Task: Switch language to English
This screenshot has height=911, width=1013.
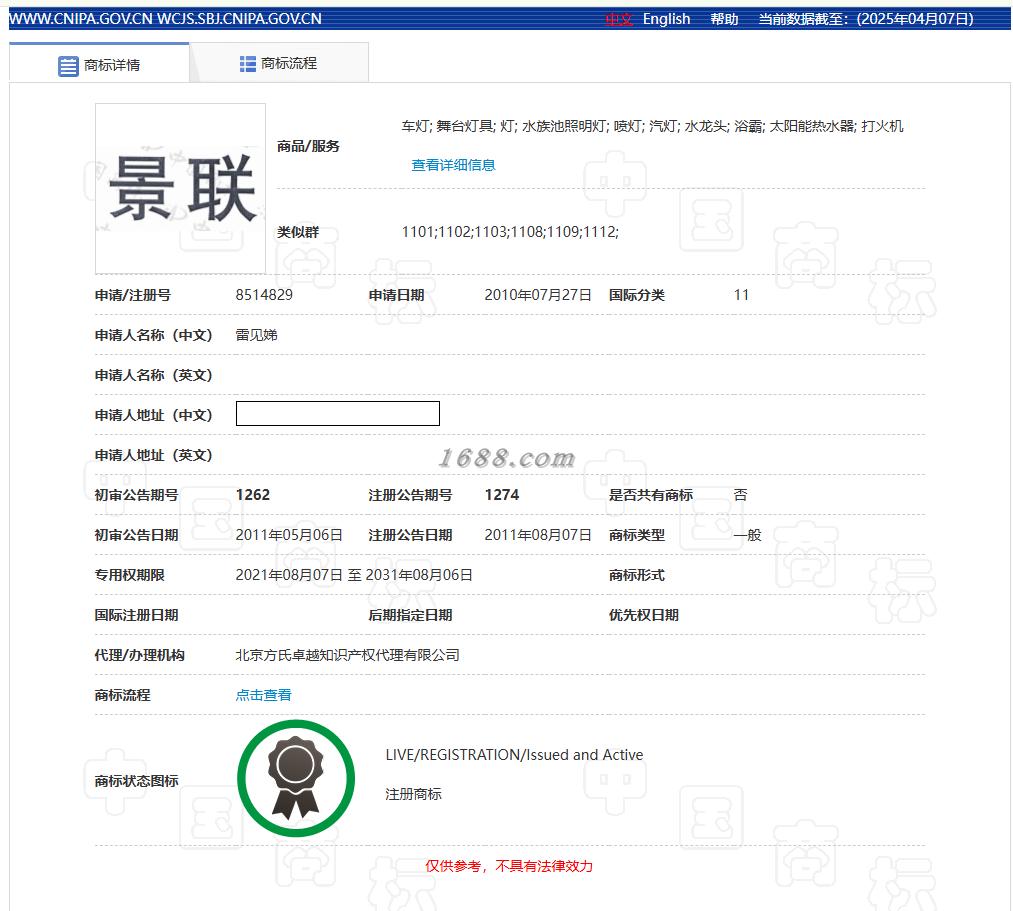Action: click(666, 19)
